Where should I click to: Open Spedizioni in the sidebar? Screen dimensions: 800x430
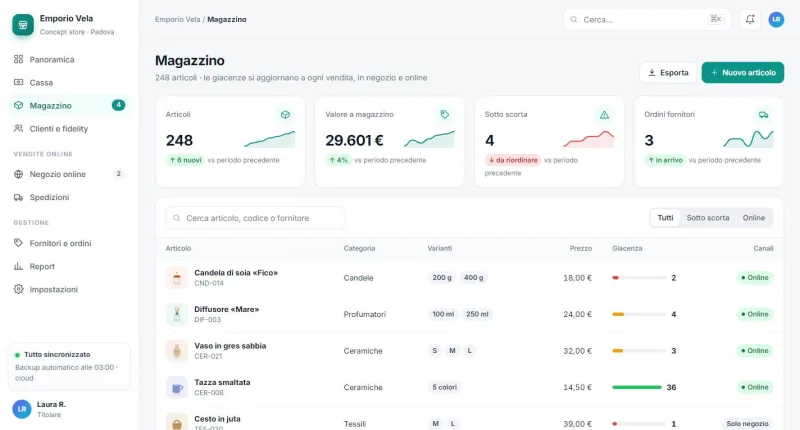69,197
